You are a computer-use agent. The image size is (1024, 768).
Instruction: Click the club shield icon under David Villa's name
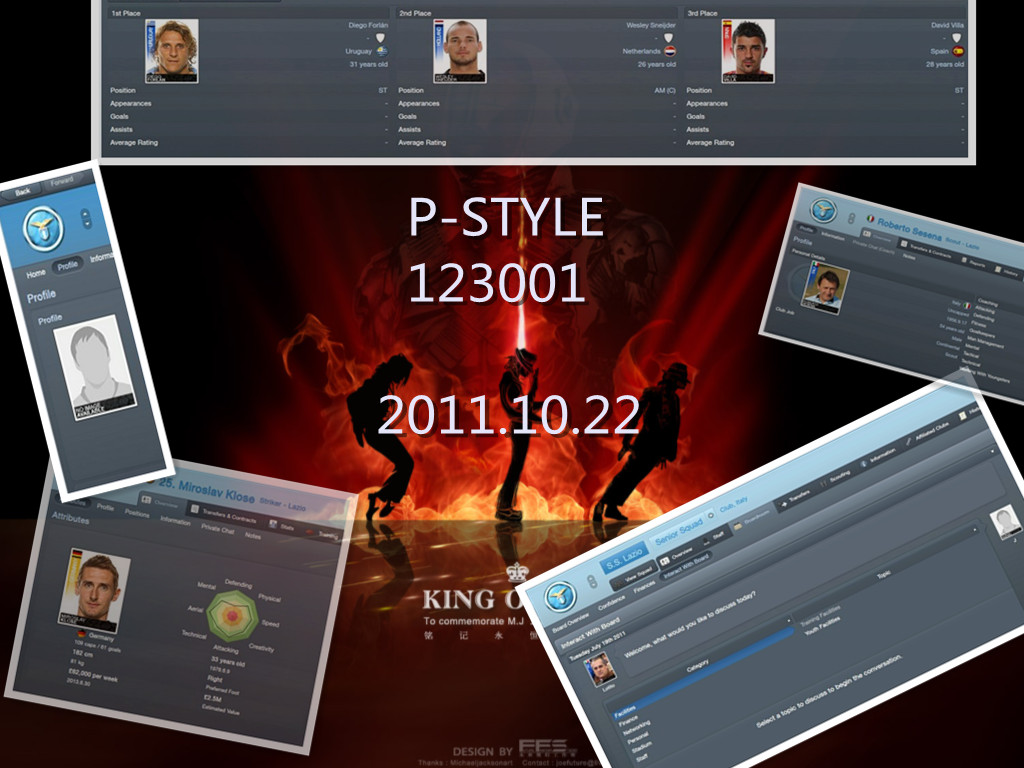pos(957,38)
